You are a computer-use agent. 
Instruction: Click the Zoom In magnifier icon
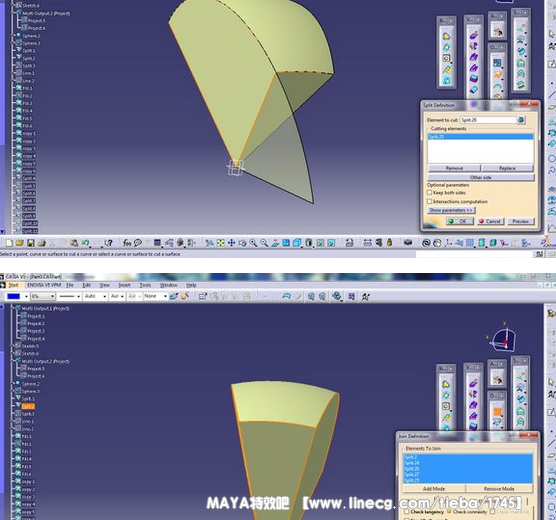pyautogui.click(x=253, y=243)
